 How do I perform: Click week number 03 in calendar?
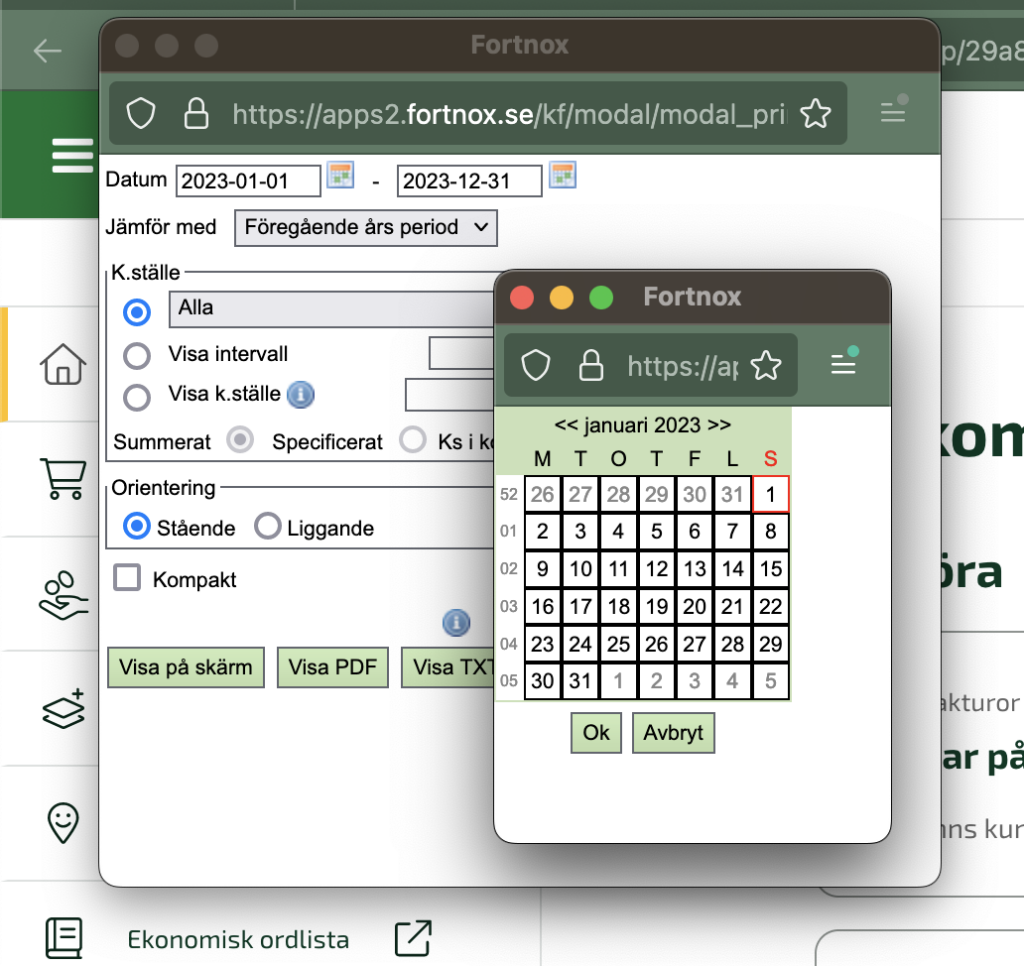pos(509,607)
